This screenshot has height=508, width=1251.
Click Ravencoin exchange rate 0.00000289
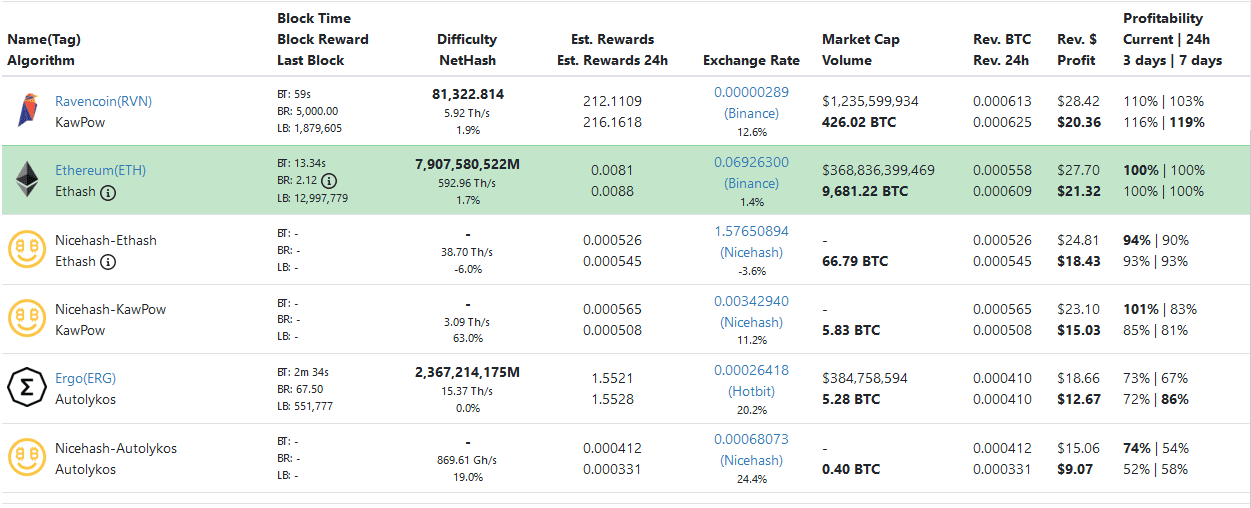click(x=751, y=92)
